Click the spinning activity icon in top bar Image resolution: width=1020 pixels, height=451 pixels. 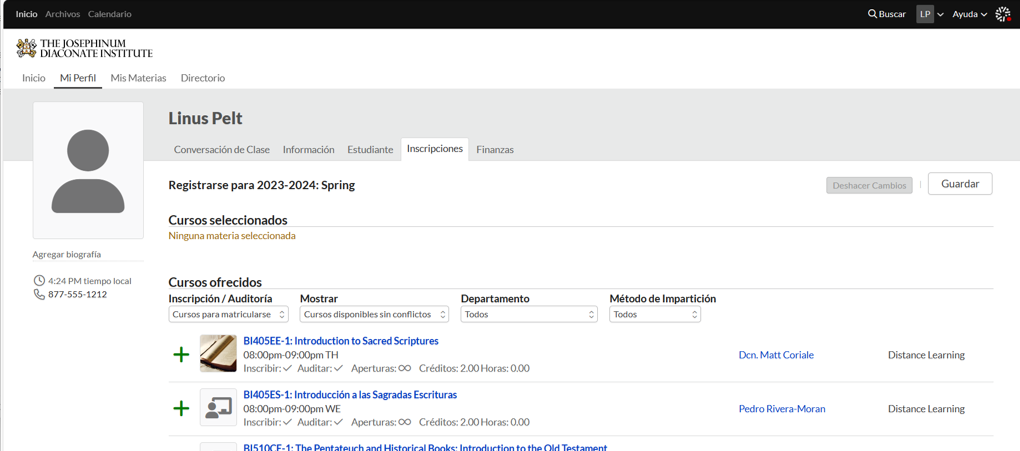pyautogui.click(x=1003, y=14)
